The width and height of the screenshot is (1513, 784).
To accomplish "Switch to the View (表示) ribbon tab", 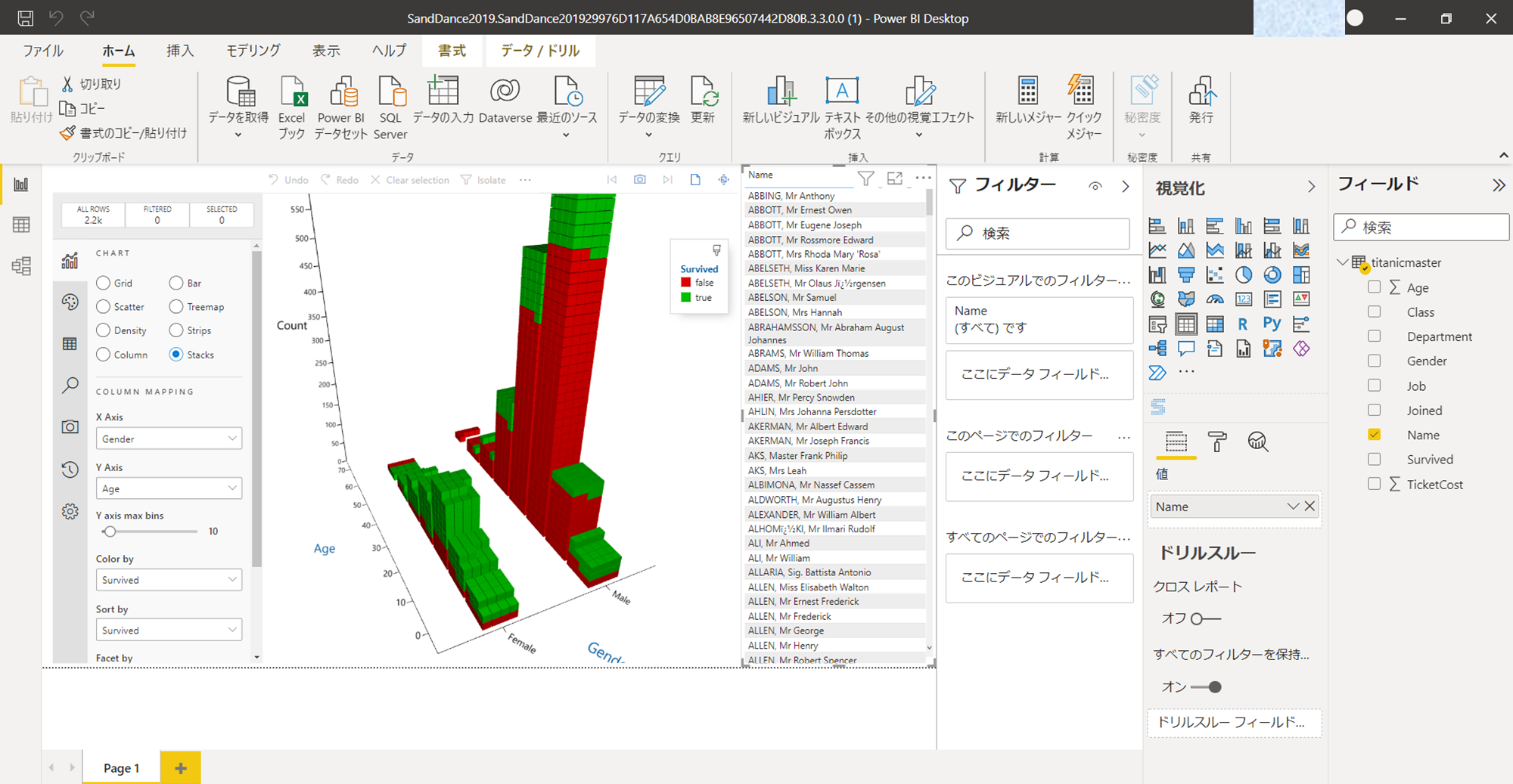I will [326, 51].
